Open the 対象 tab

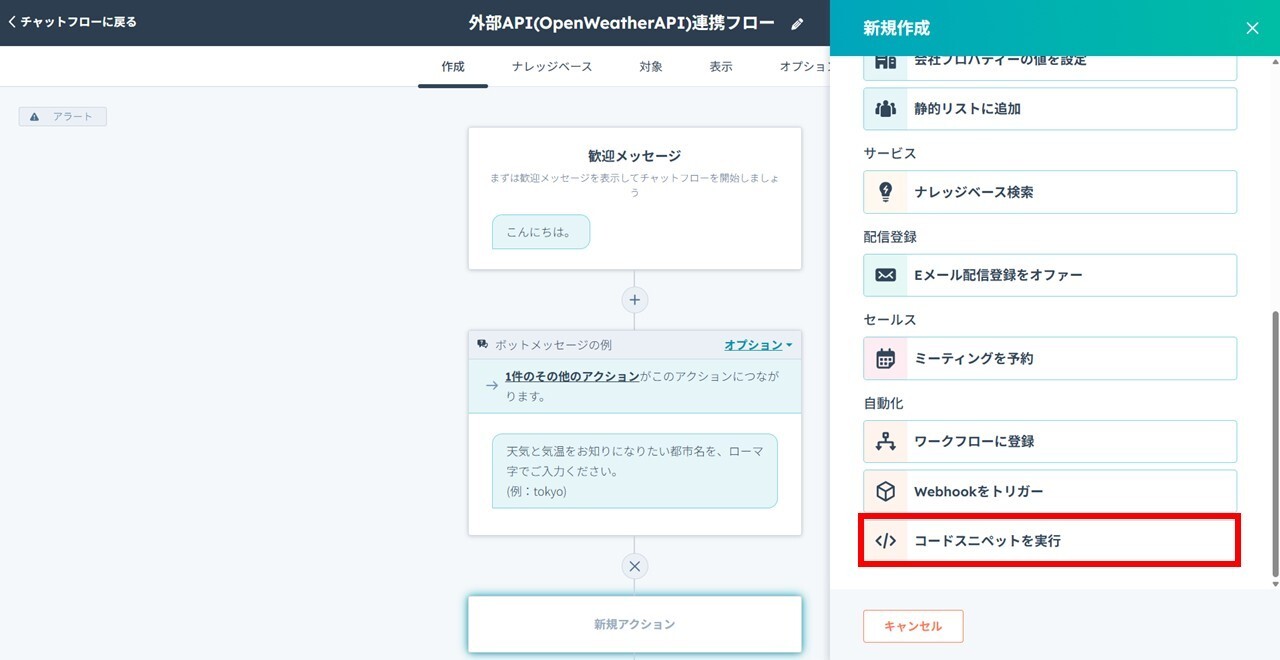pyautogui.click(x=651, y=66)
